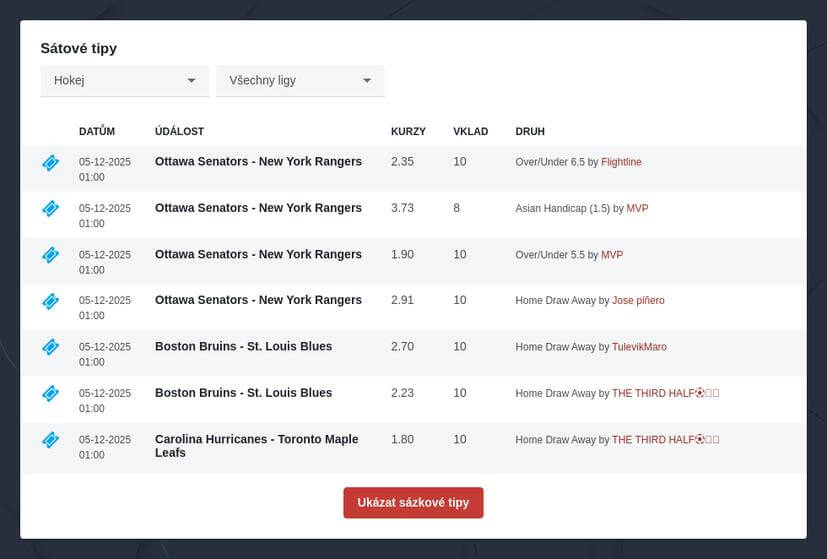
Task: Click ticket icon for 2.23 odds Boston row
Action: click(50, 394)
